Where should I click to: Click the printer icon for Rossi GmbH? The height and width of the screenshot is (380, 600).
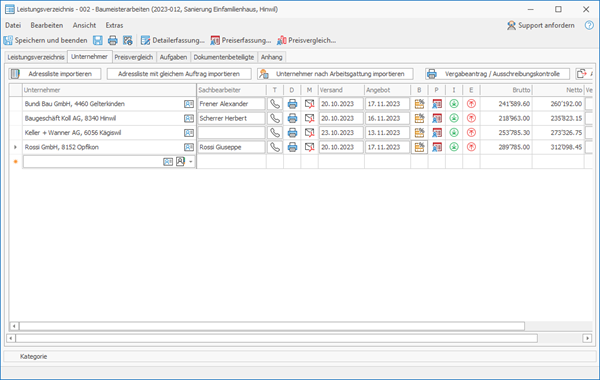pos(292,147)
